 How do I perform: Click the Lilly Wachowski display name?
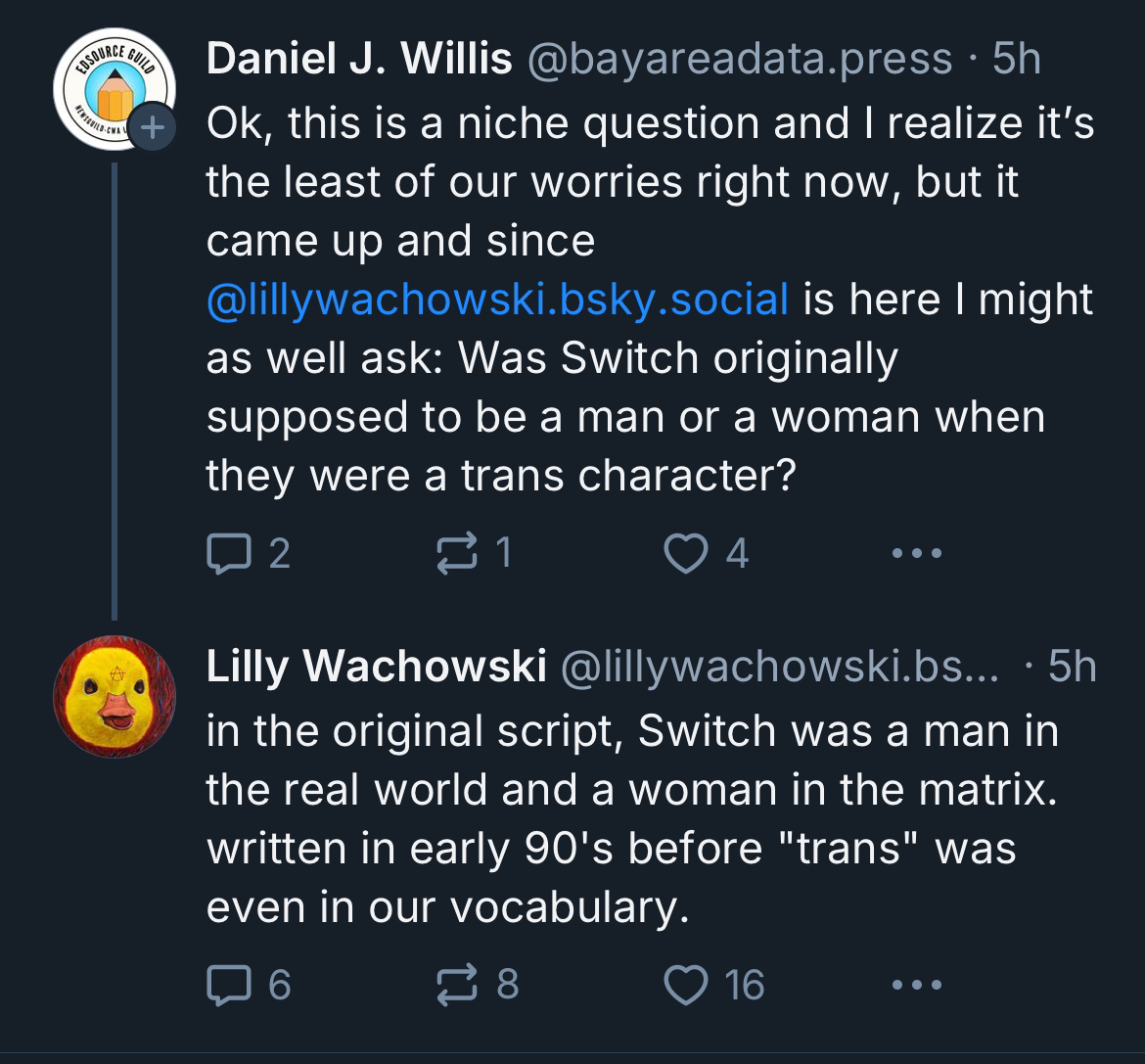coord(375,668)
